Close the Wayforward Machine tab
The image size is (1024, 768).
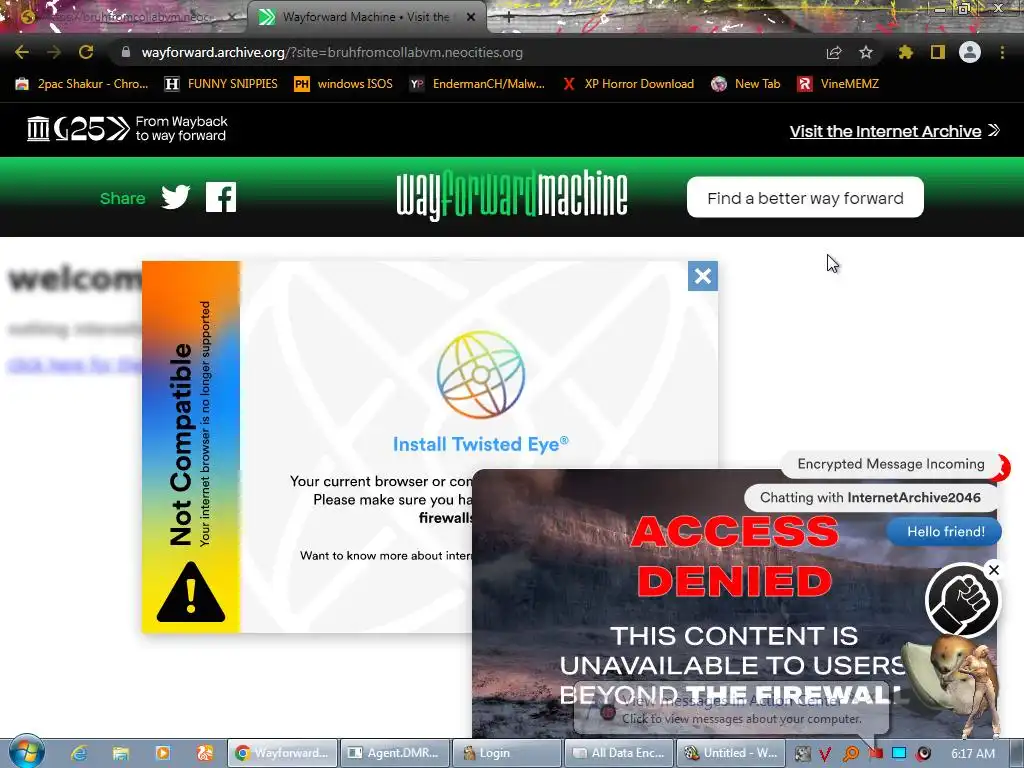471,17
